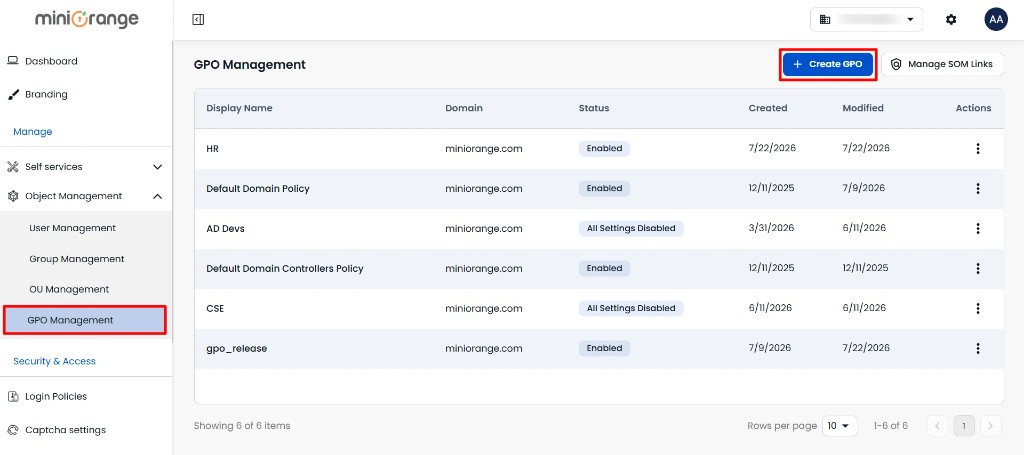The width and height of the screenshot is (1024, 455).
Task: Click created date 3/31/2026
Action: (771, 228)
